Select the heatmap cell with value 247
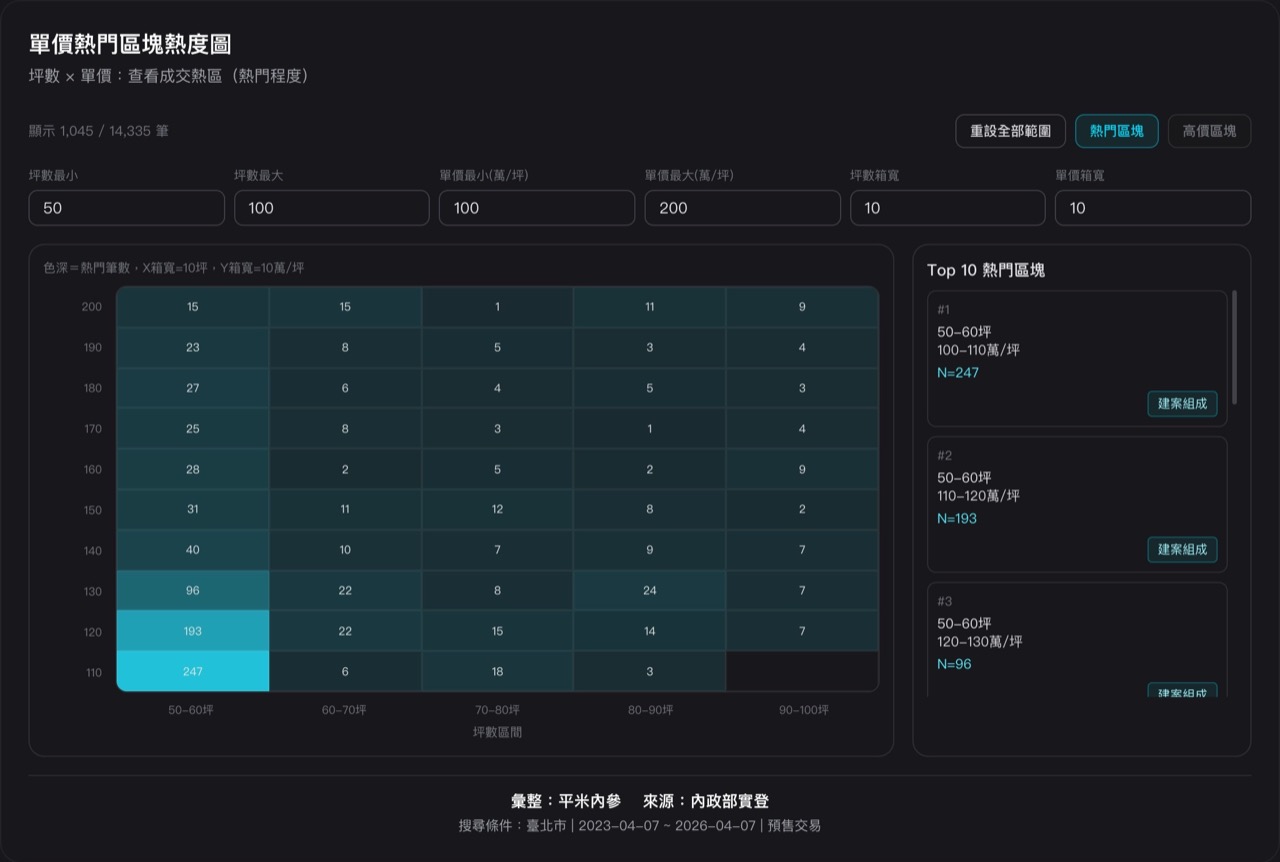This screenshot has height=862, width=1280. tap(193, 672)
